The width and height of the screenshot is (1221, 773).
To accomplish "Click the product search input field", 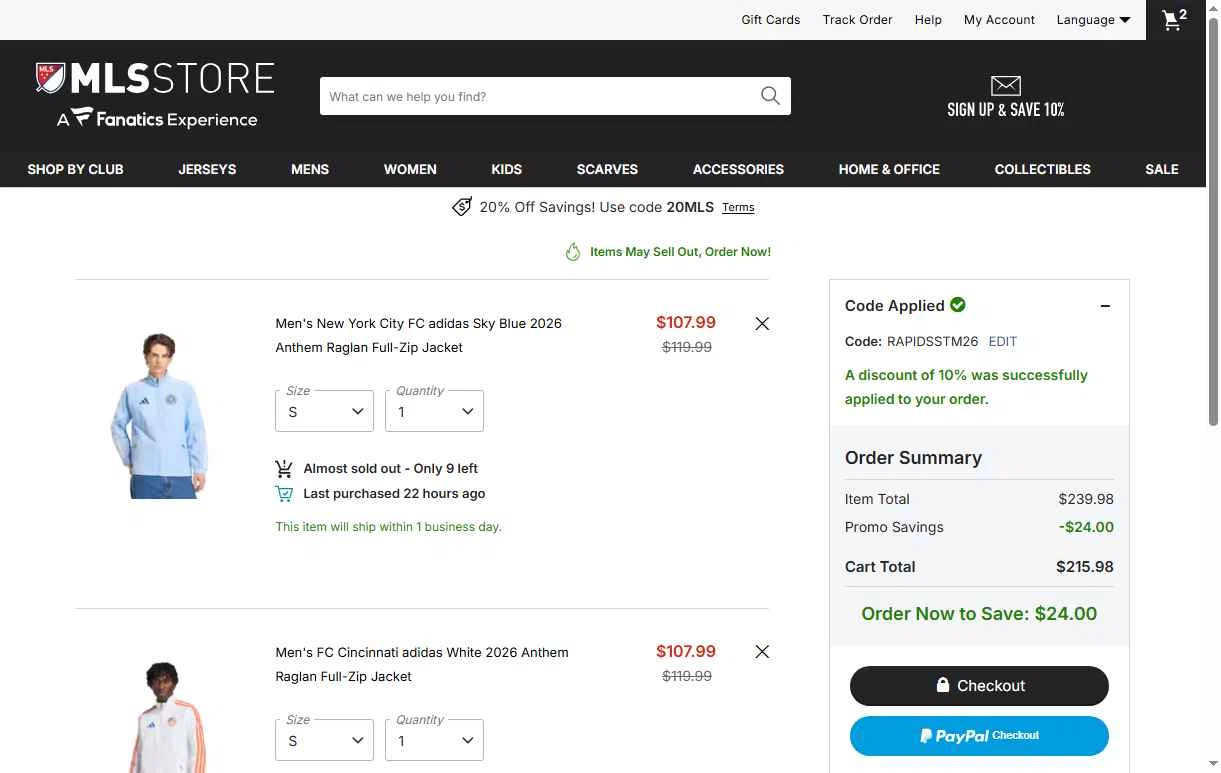I will (540, 96).
